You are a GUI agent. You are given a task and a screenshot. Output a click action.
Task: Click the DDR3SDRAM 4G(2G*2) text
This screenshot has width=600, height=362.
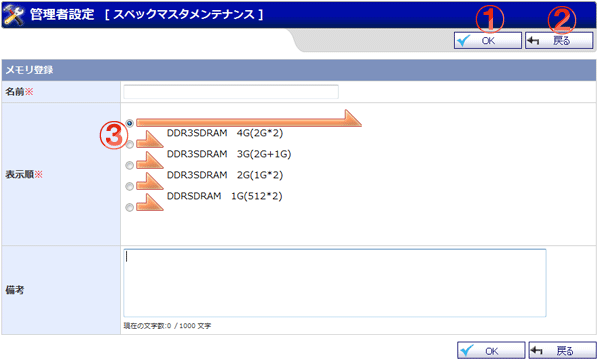point(225,133)
